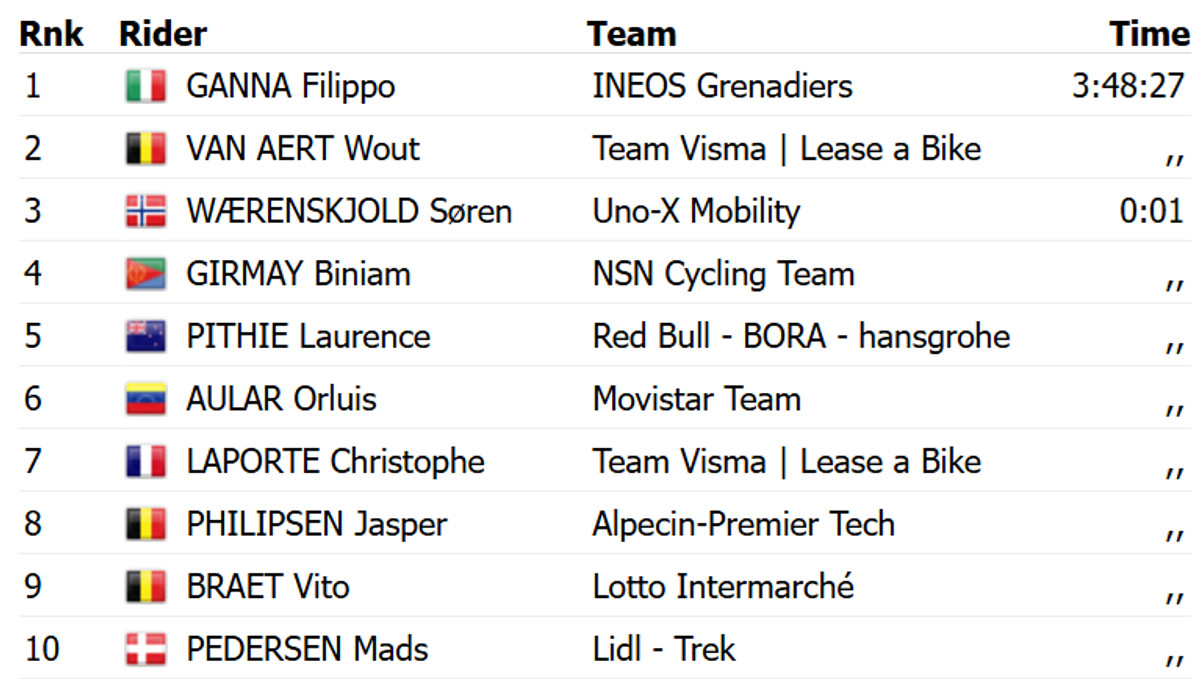Select rider PHILIPSEN Jasper
The height and width of the screenshot is (679, 1200).
click(x=316, y=524)
